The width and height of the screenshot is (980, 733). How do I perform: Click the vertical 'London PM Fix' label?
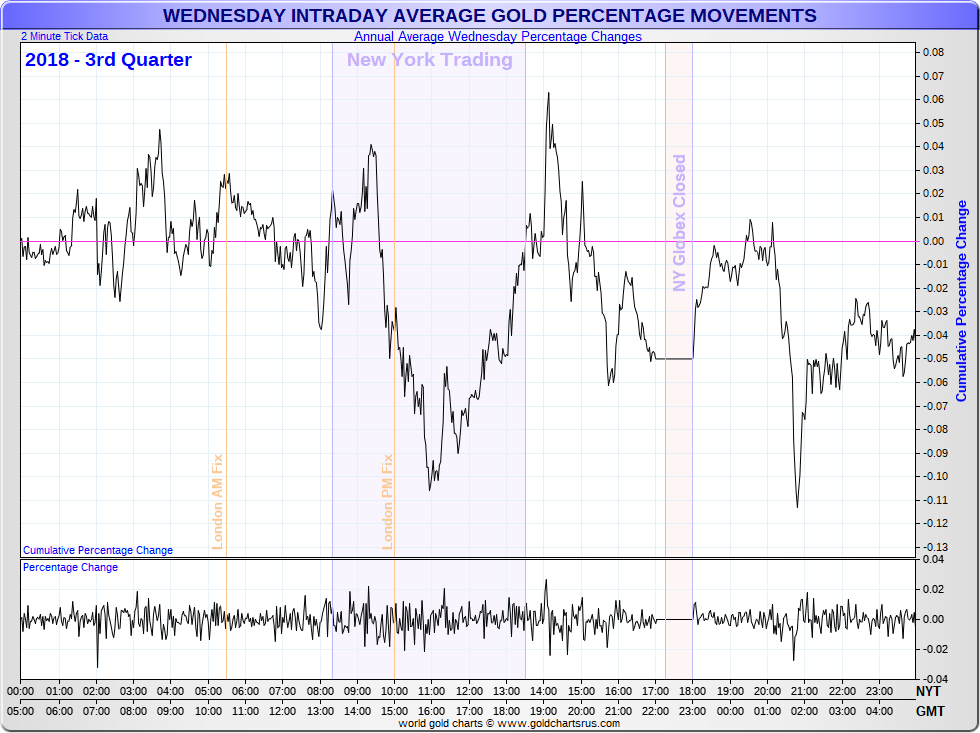[388, 502]
